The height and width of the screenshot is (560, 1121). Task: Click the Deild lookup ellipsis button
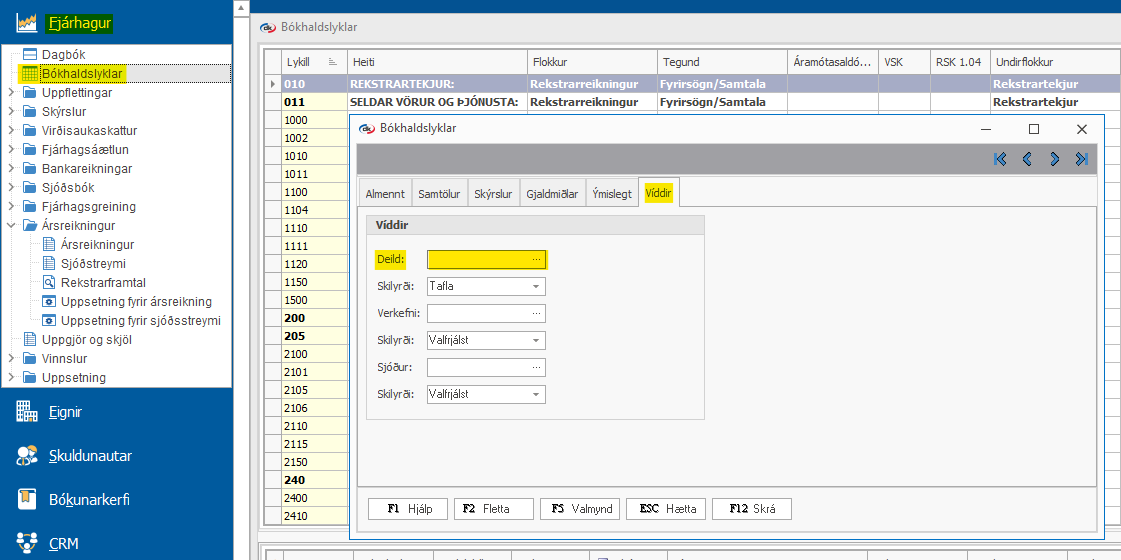tap(537, 259)
